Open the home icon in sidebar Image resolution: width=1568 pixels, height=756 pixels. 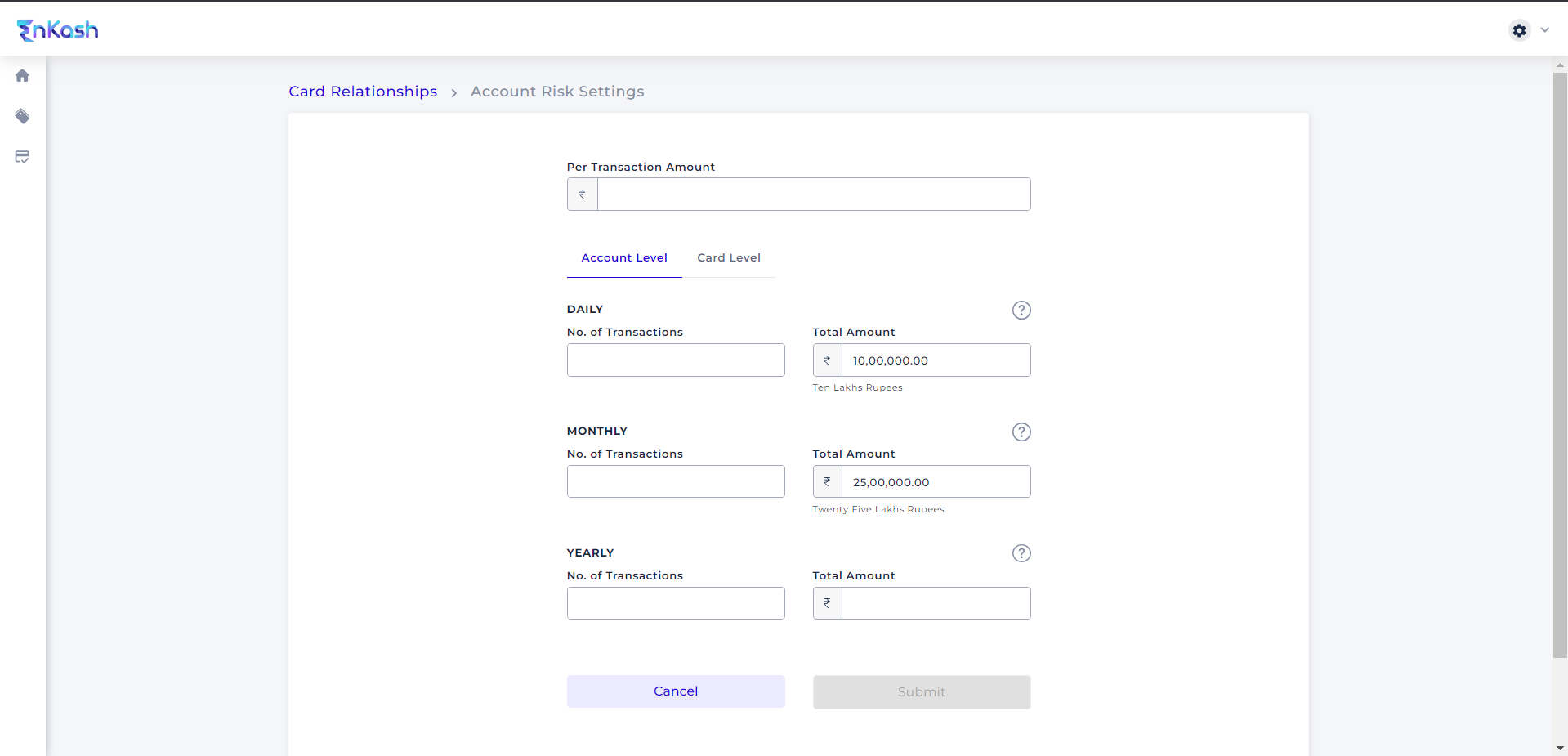click(22, 76)
